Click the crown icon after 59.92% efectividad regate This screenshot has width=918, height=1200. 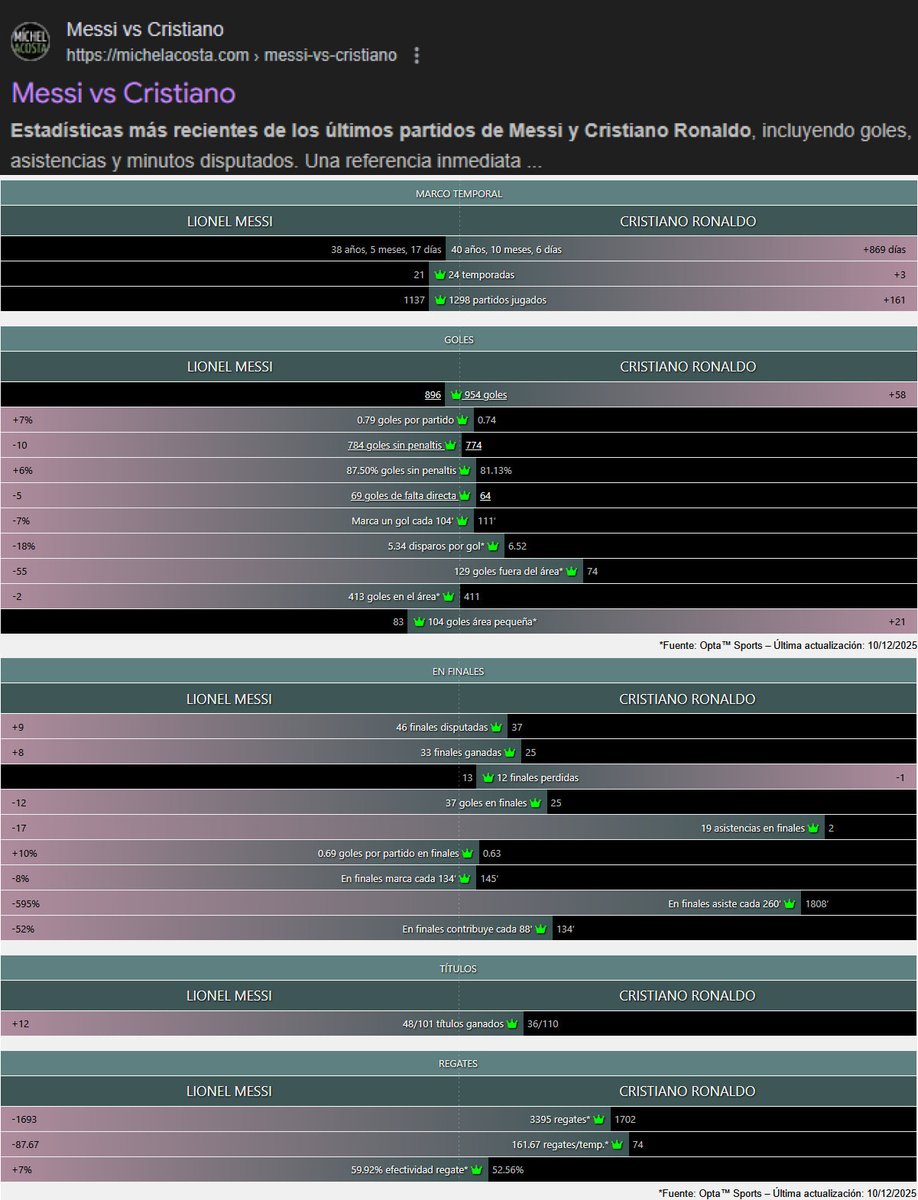(x=477, y=1169)
